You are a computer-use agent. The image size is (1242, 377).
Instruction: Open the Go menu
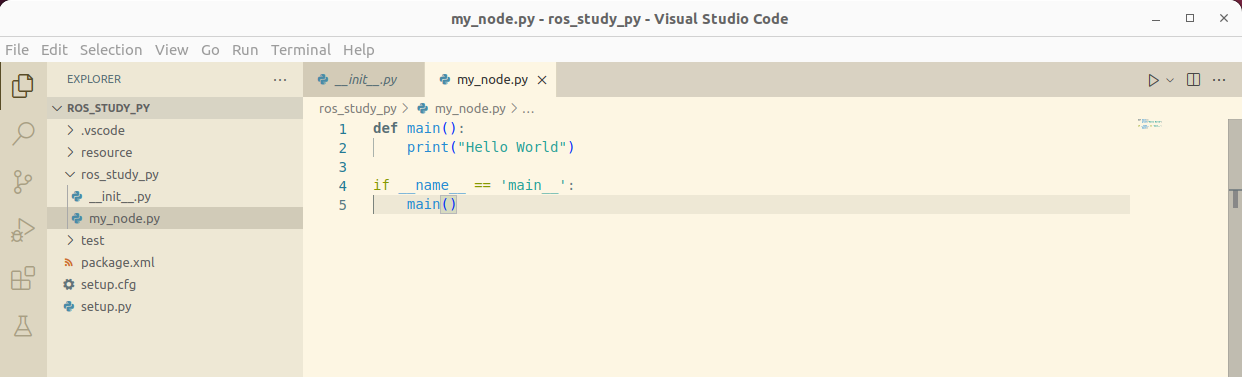click(x=210, y=49)
